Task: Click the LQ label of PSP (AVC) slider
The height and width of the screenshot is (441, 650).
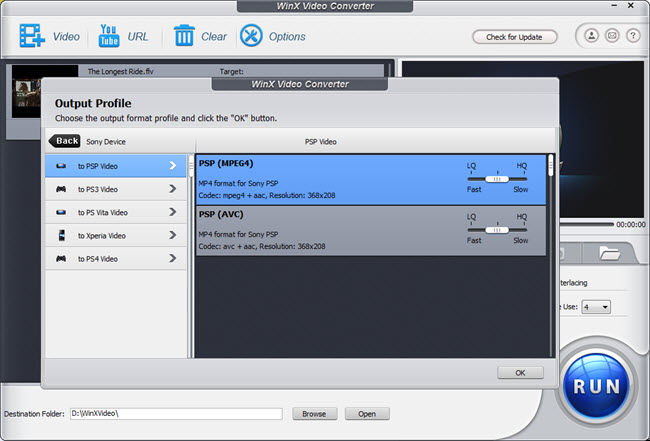Action: [x=471, y=216]
